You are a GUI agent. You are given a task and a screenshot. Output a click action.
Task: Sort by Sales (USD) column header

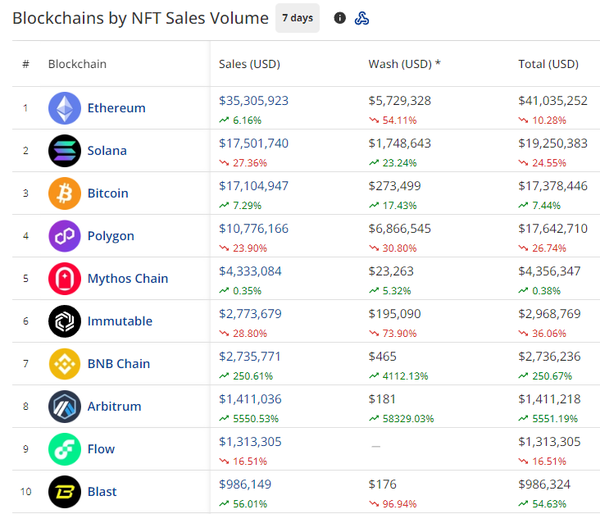pyautogui.click(x=249, y=64)
